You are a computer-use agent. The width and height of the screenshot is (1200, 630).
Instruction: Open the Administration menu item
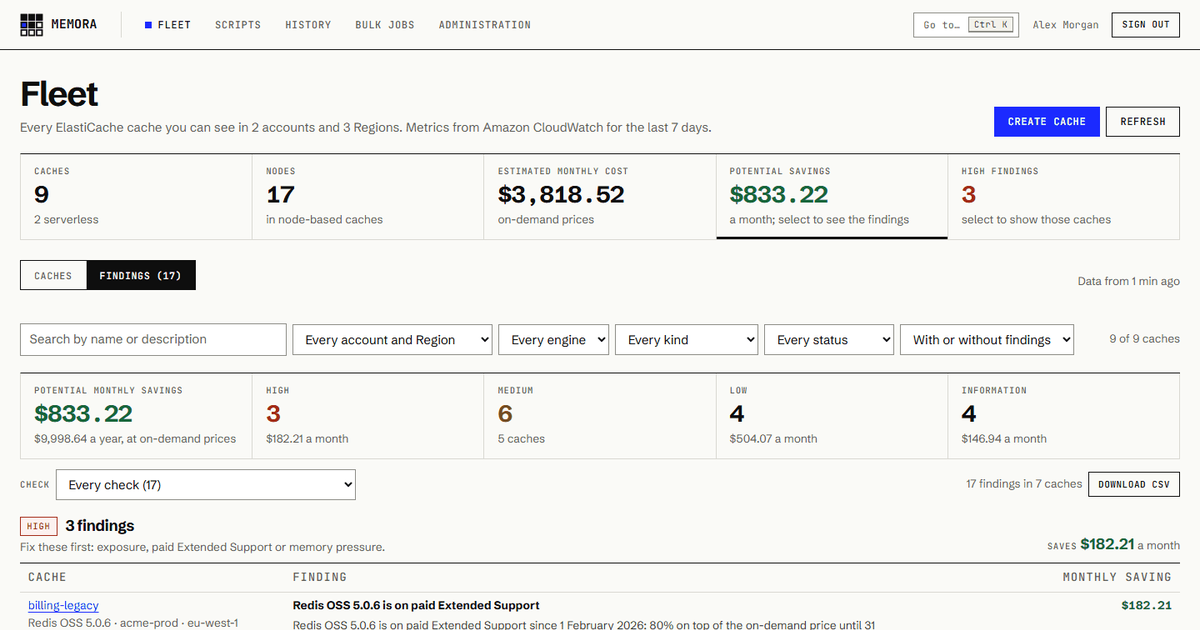click(485, 25)
